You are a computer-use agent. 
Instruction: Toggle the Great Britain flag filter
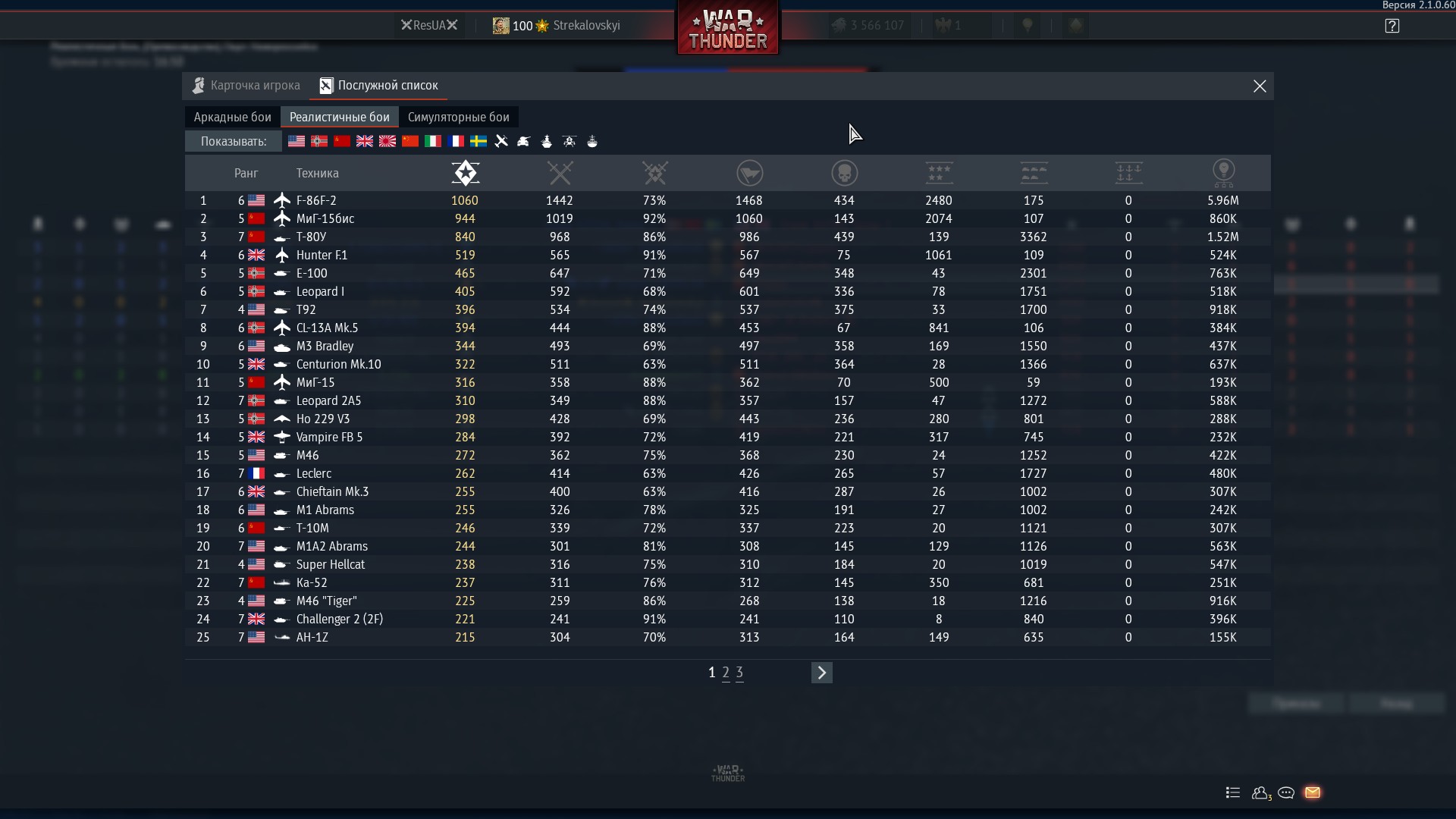(365, 141)
